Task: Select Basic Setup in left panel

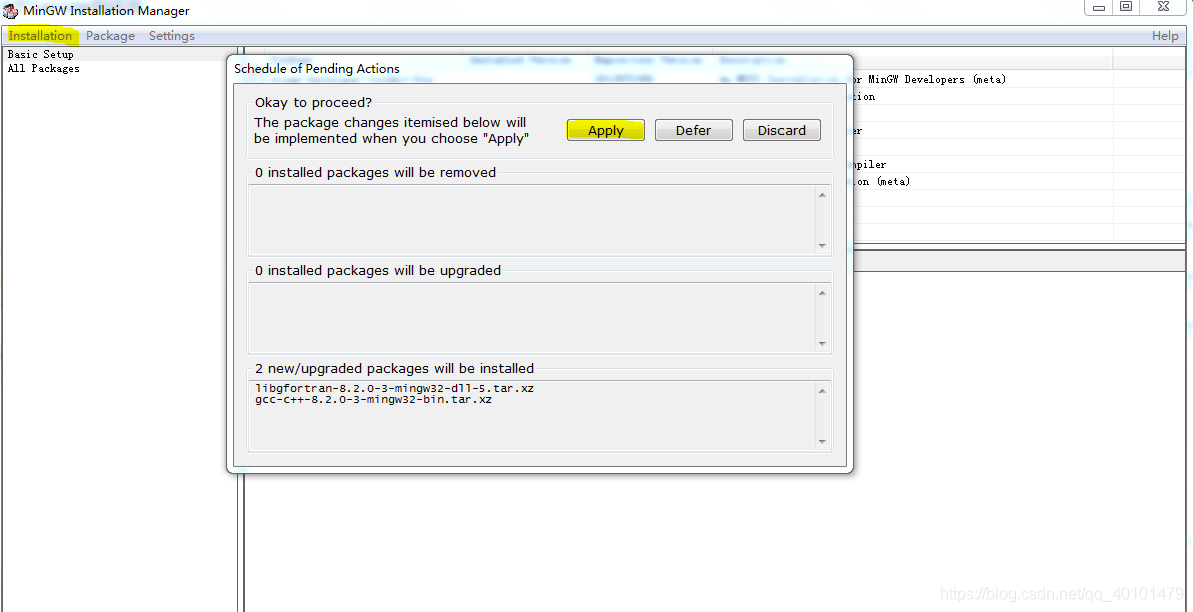Action: 40,55
